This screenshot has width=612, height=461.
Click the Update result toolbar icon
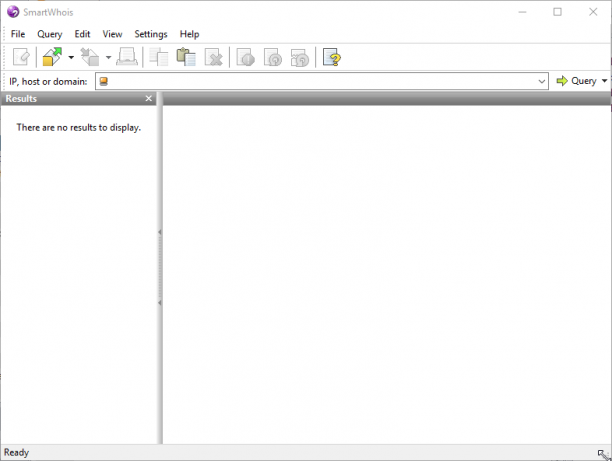tap(273, 57)
